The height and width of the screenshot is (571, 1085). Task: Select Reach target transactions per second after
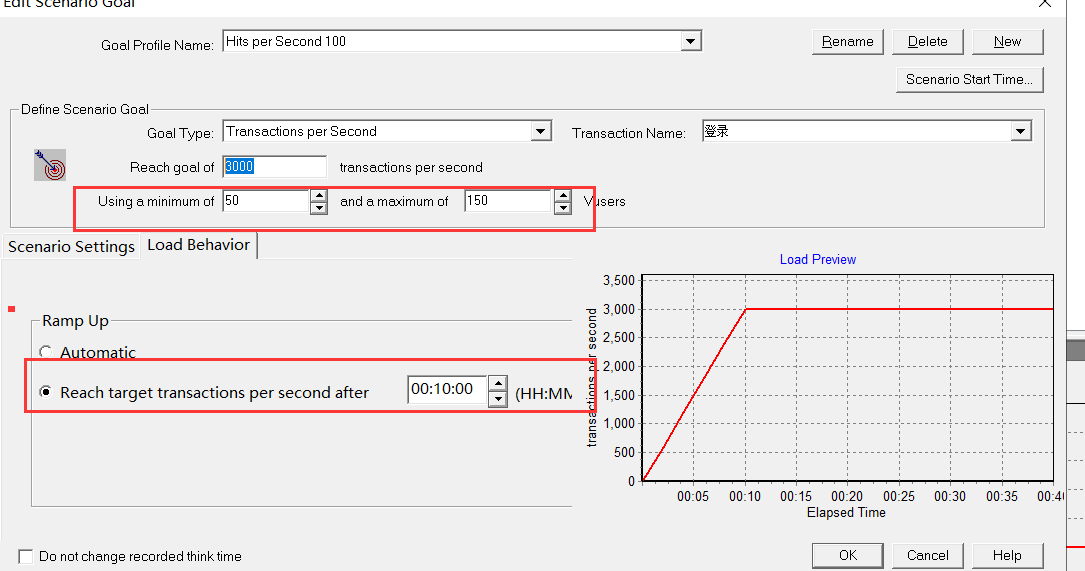pyautogui.click(x=46, y=393)
